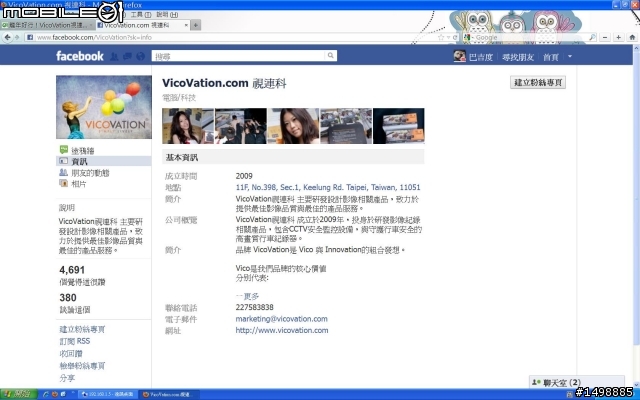Click the reload icon in address bar
The width and height of the screenshot is (640, 400).
(x=455, y=37)
